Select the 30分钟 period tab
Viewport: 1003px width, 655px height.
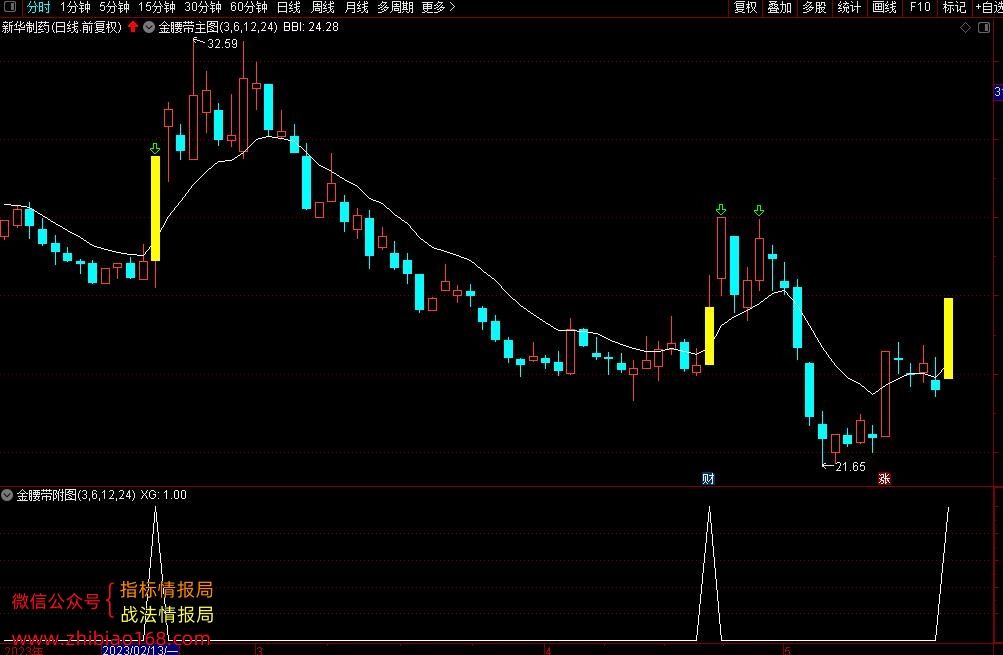coord(203,8)
